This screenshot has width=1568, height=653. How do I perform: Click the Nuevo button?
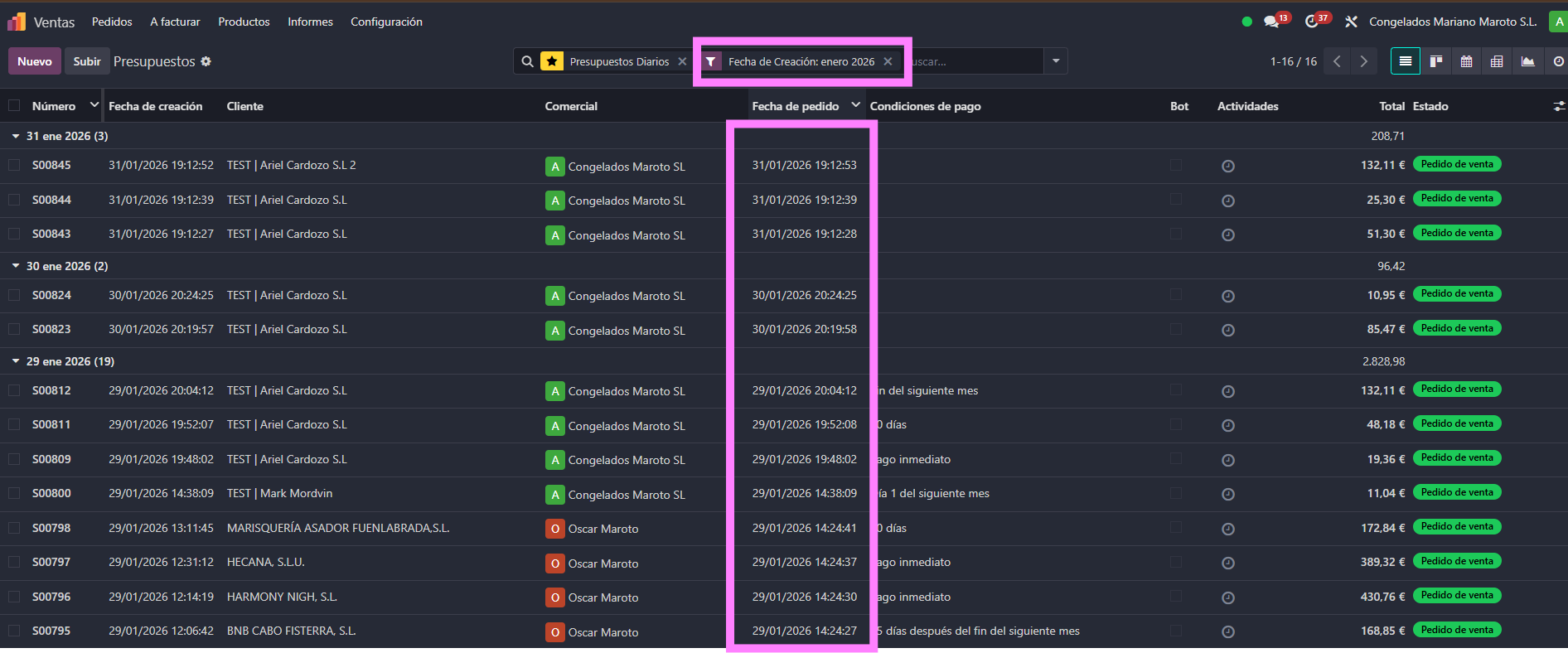[35, 61]
